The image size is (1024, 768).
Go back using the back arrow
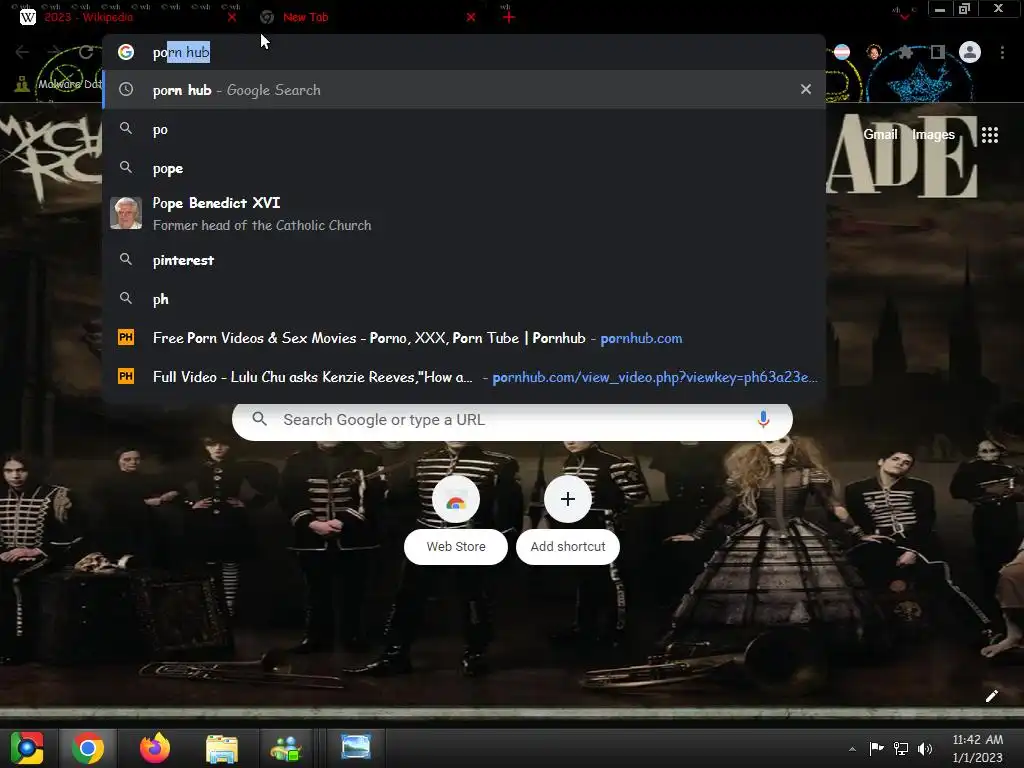point(22,52)
